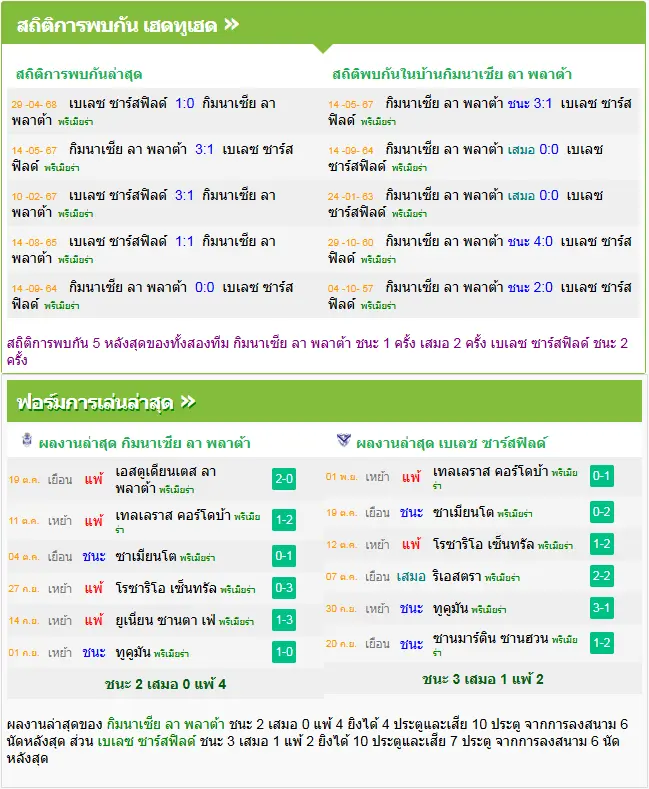Click the 0-1 score badge in 01 พ.ย. row
649x789 pixels.
pos(602,476)
